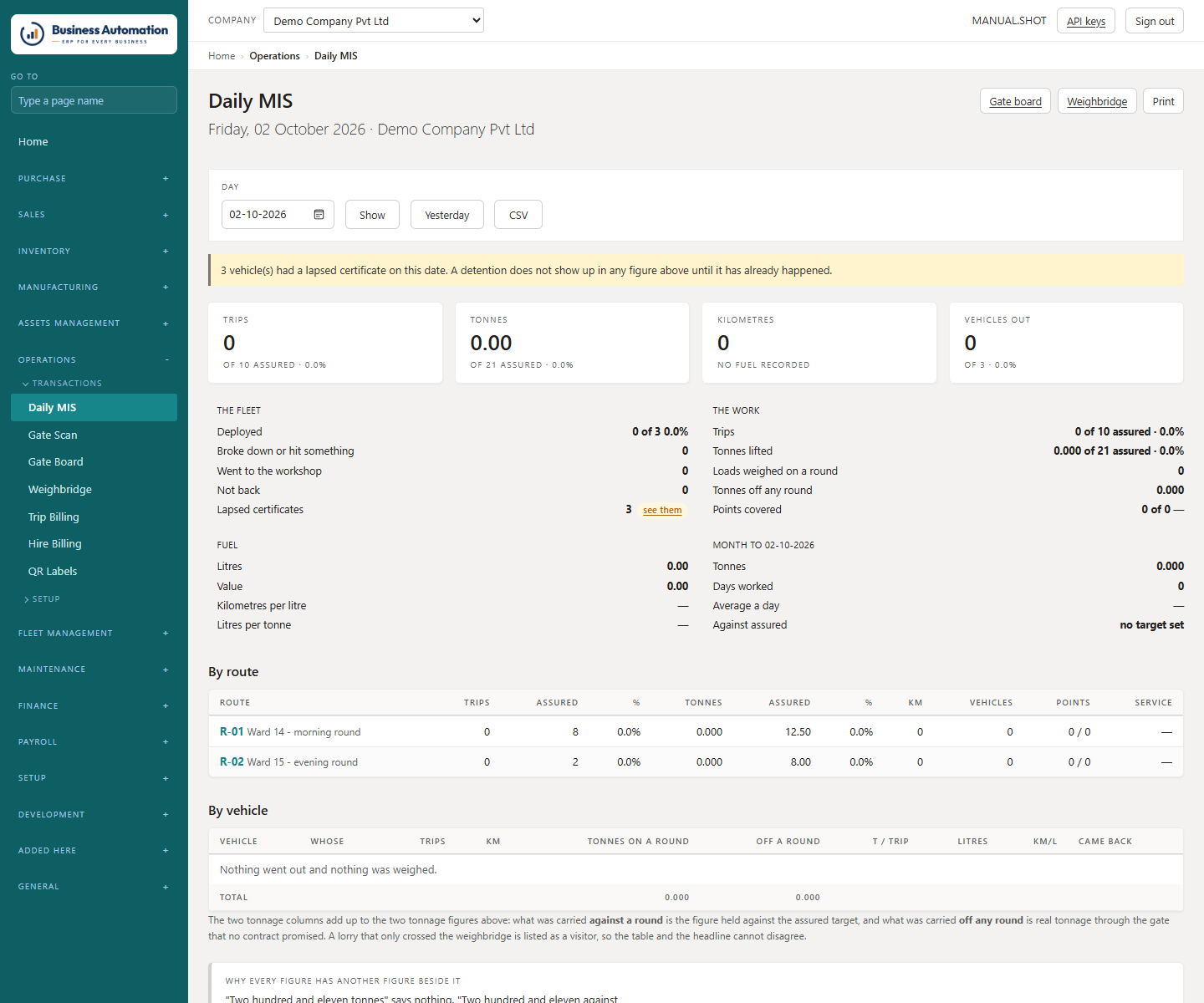Click the Business Automation logo

coord(94,34)
